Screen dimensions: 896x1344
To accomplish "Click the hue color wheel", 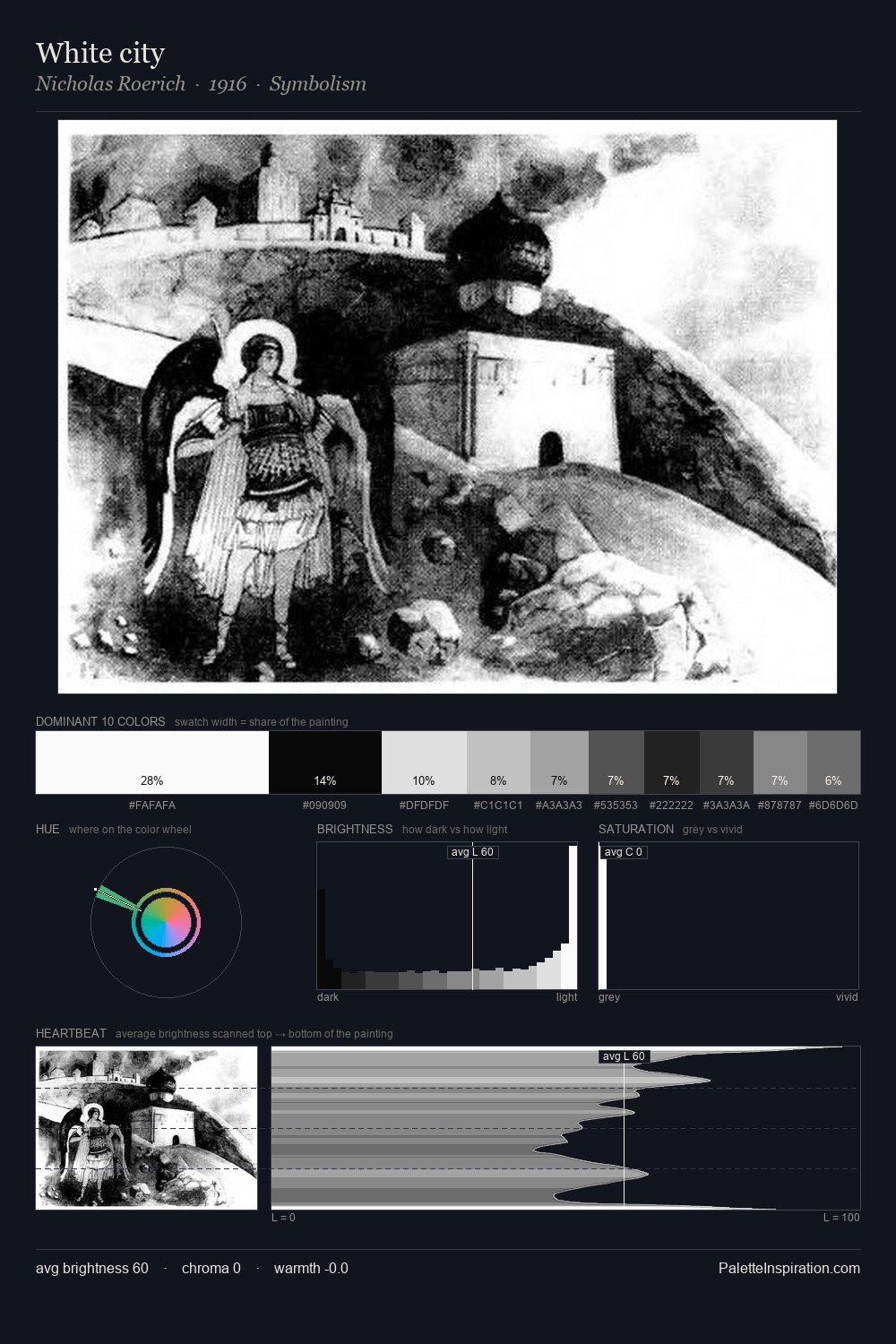I will point(166,922).
